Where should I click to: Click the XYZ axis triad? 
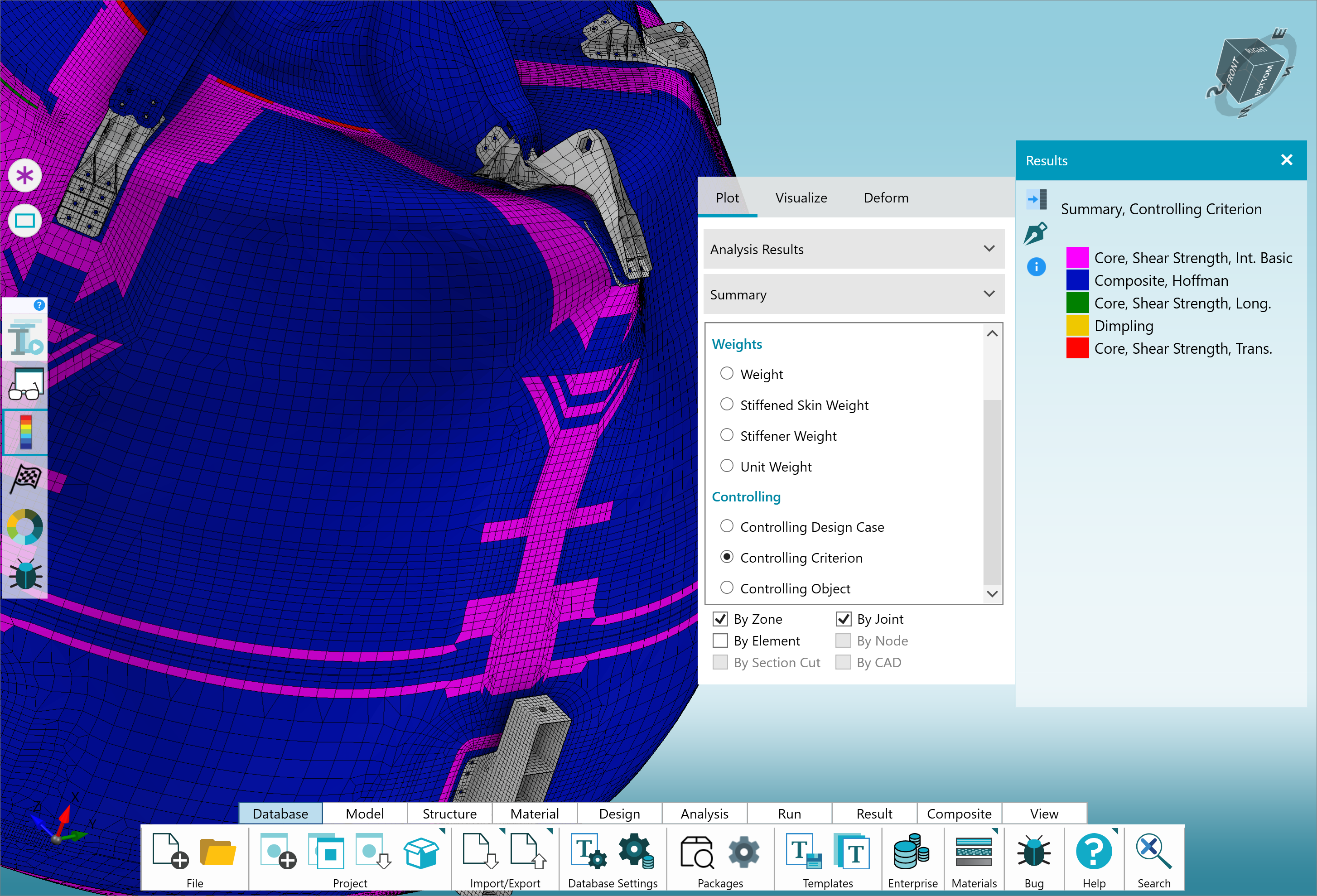tap(58, 821)
